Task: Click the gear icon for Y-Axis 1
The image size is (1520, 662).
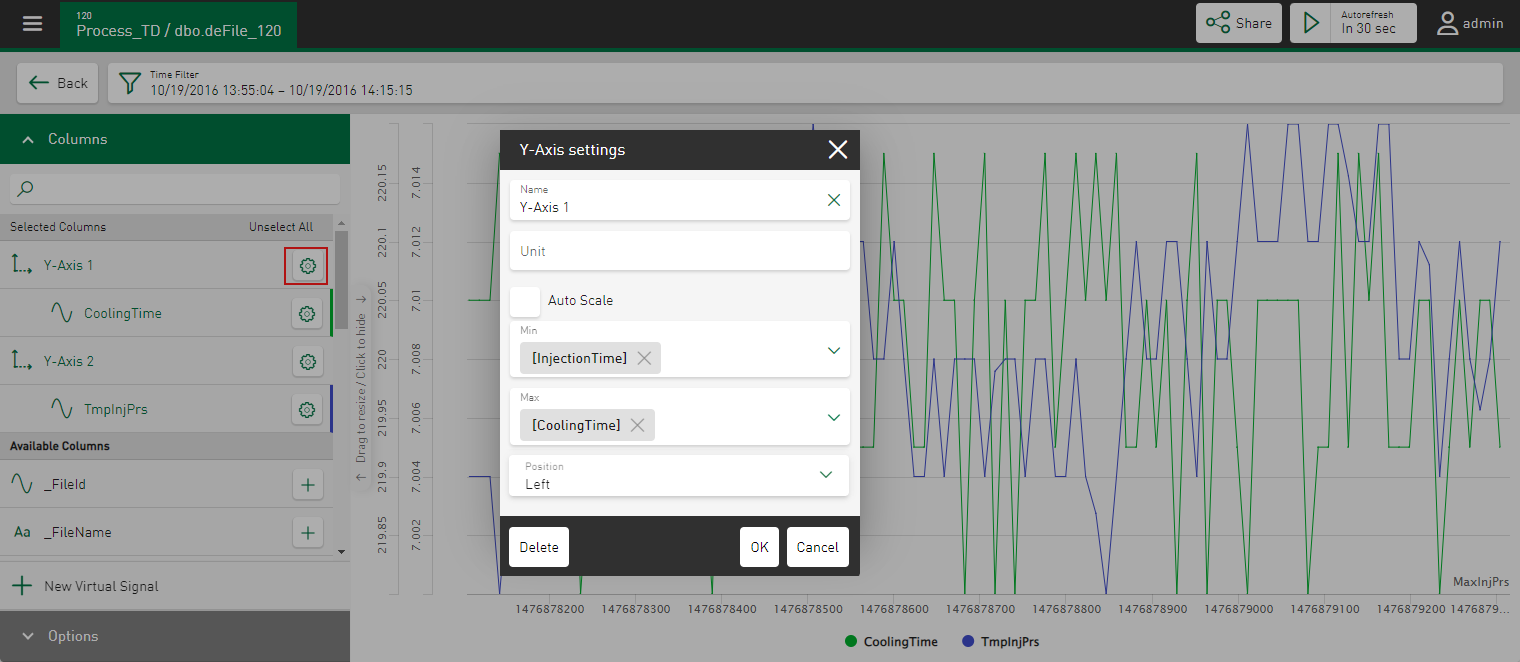Action: click(307, 266)
